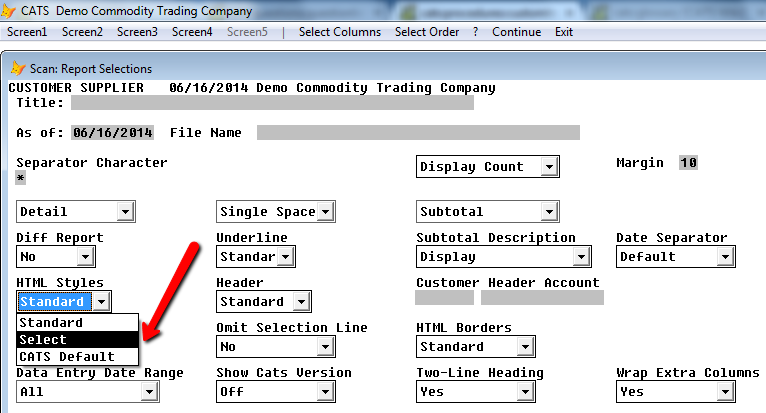Open the Screen2 menu
This screenshot has height=413, width=766.
[82, 32]
